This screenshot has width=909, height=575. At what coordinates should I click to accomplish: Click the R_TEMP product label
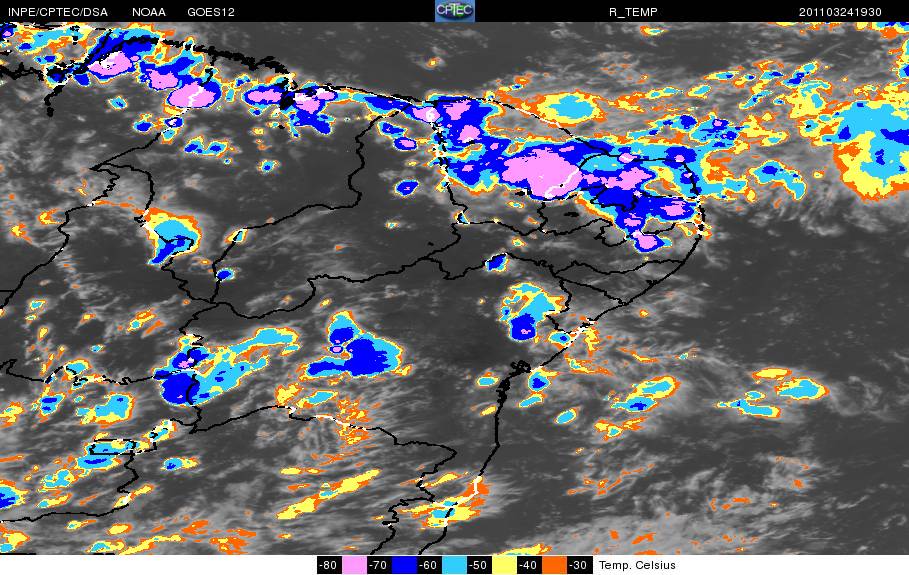[633, 12]
